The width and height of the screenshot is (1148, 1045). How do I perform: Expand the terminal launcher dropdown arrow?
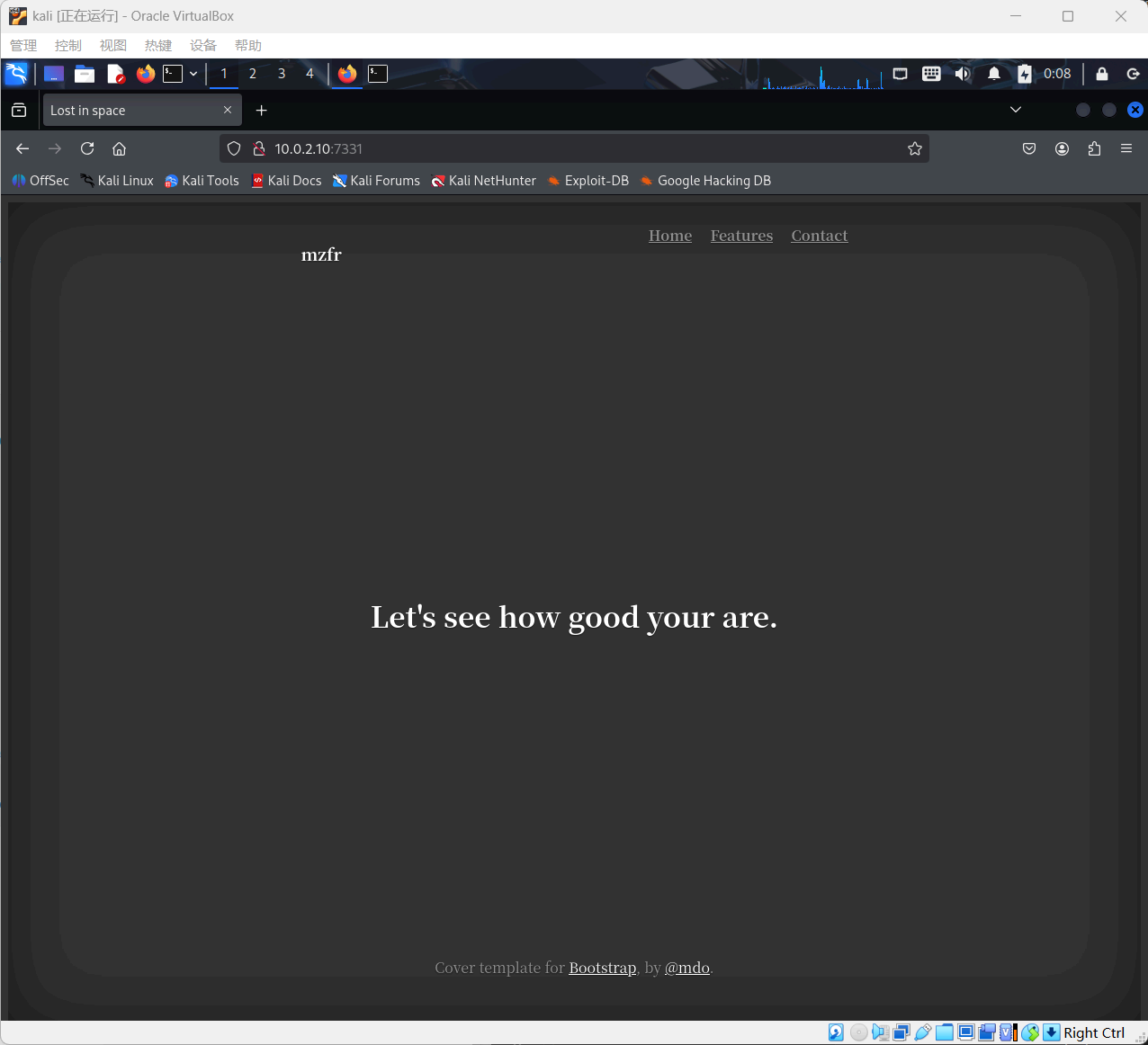[193, 74]
